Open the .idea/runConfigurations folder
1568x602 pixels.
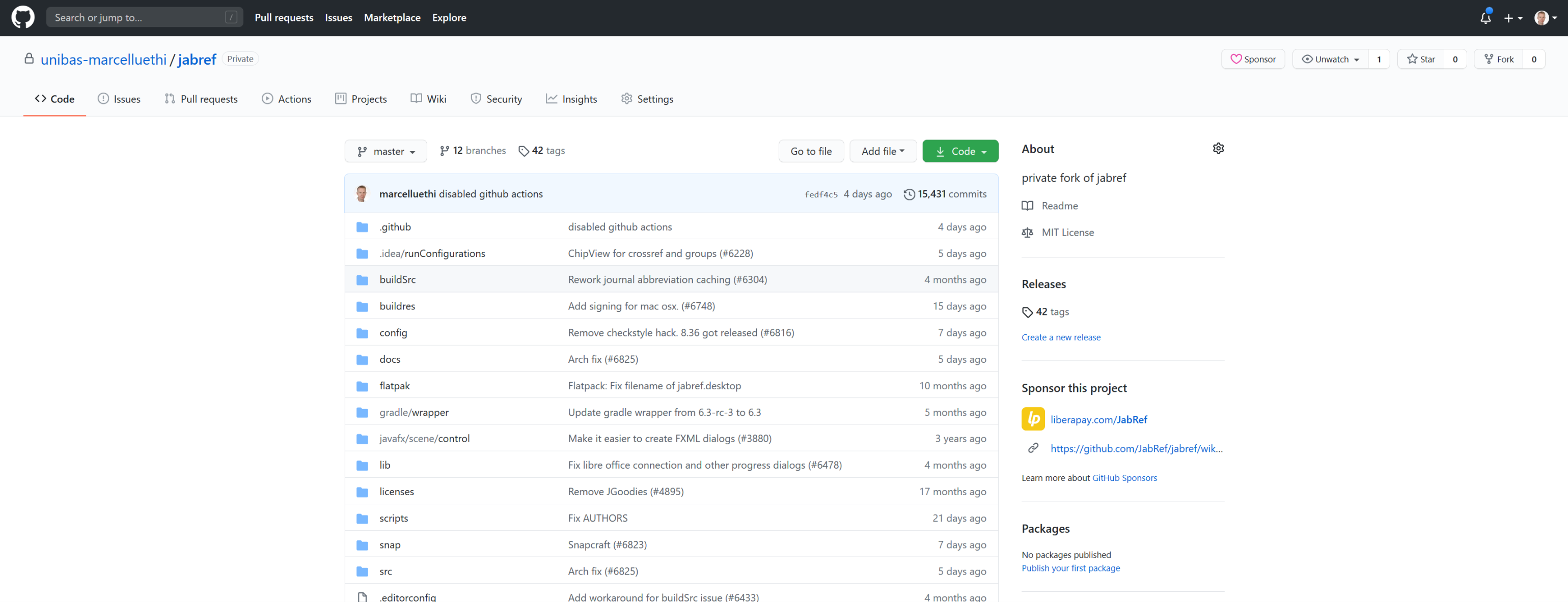pyautogui.click(x=432, y=253)
